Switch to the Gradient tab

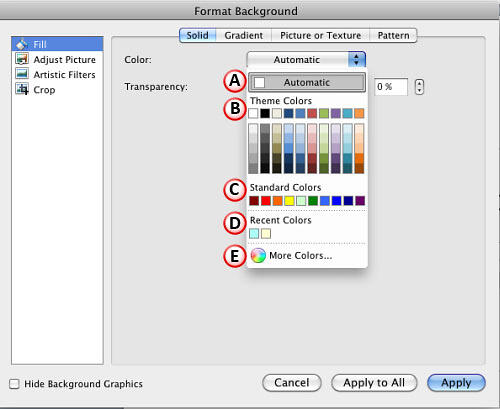[x=244, y=35]
